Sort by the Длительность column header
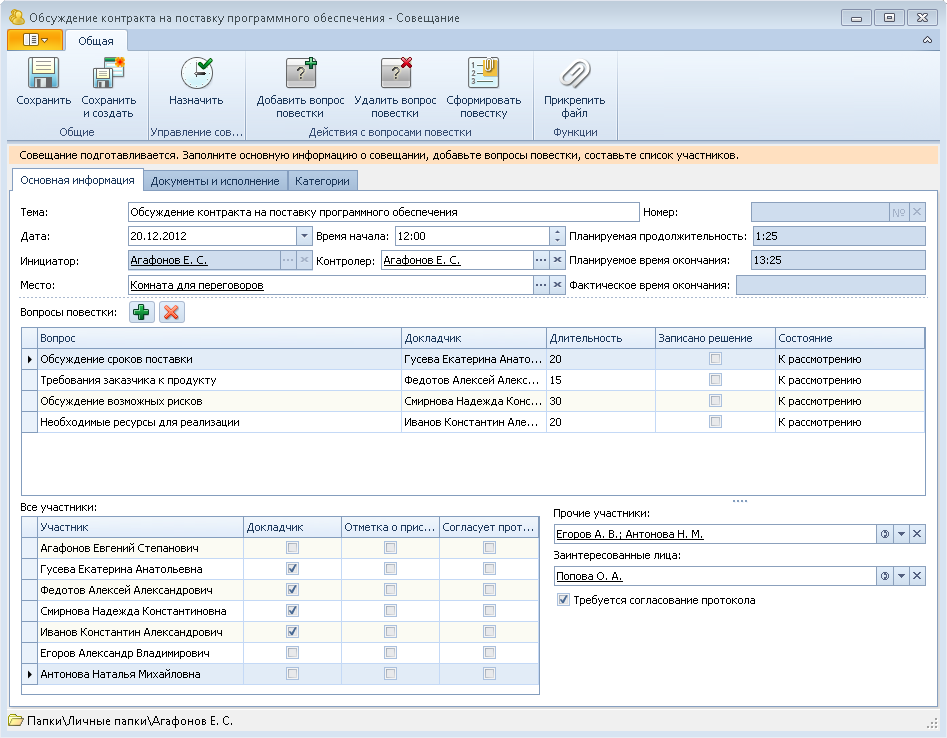This screenshot has width=947, height=738. [601, 338]
